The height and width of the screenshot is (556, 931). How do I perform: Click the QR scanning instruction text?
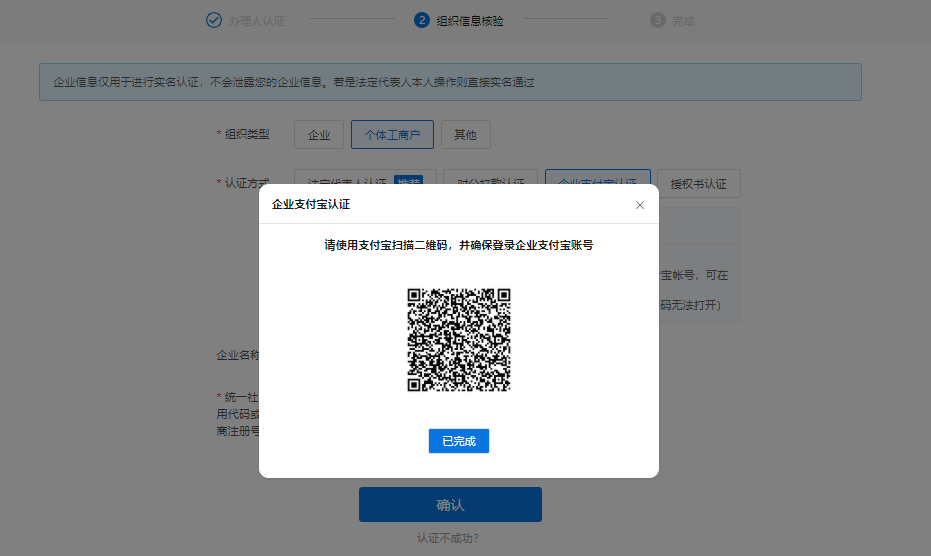click(458, 245)
